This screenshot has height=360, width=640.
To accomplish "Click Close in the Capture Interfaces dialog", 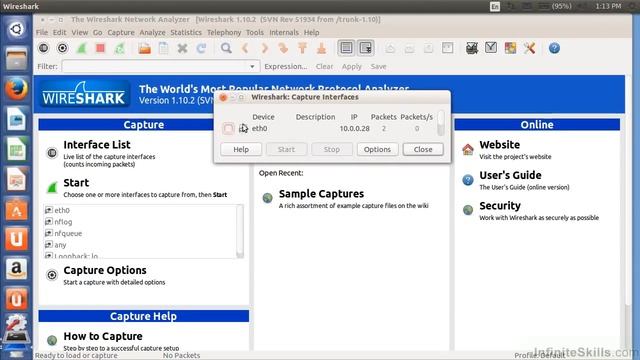I will (423, 149).
